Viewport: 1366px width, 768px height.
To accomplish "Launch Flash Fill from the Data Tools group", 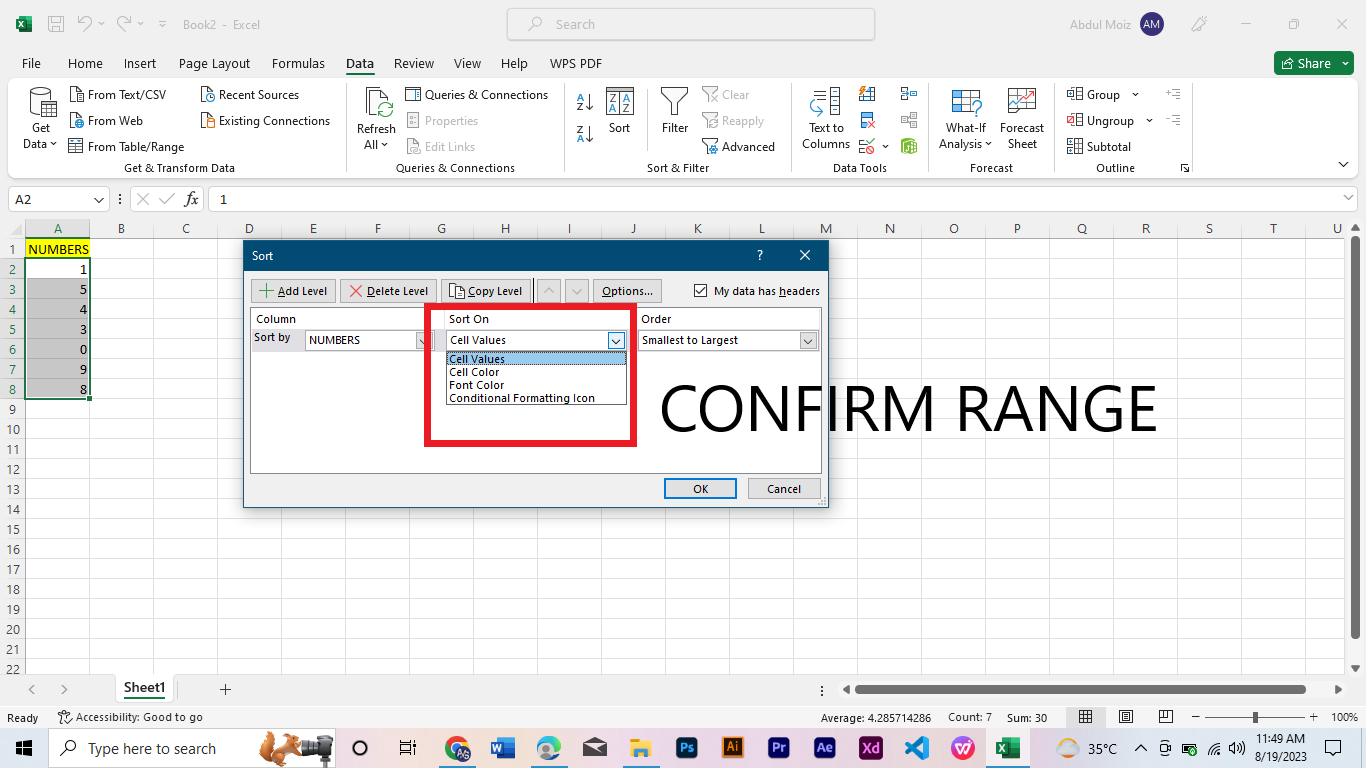I will click(866, 93).
